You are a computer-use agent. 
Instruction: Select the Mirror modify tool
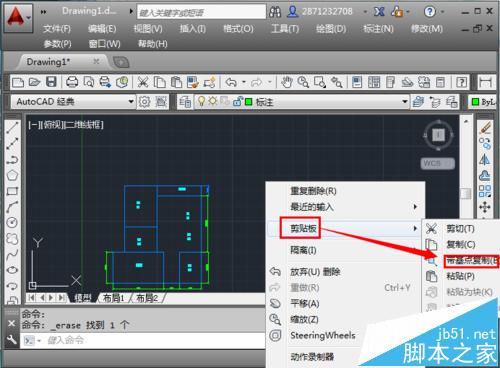485,160
